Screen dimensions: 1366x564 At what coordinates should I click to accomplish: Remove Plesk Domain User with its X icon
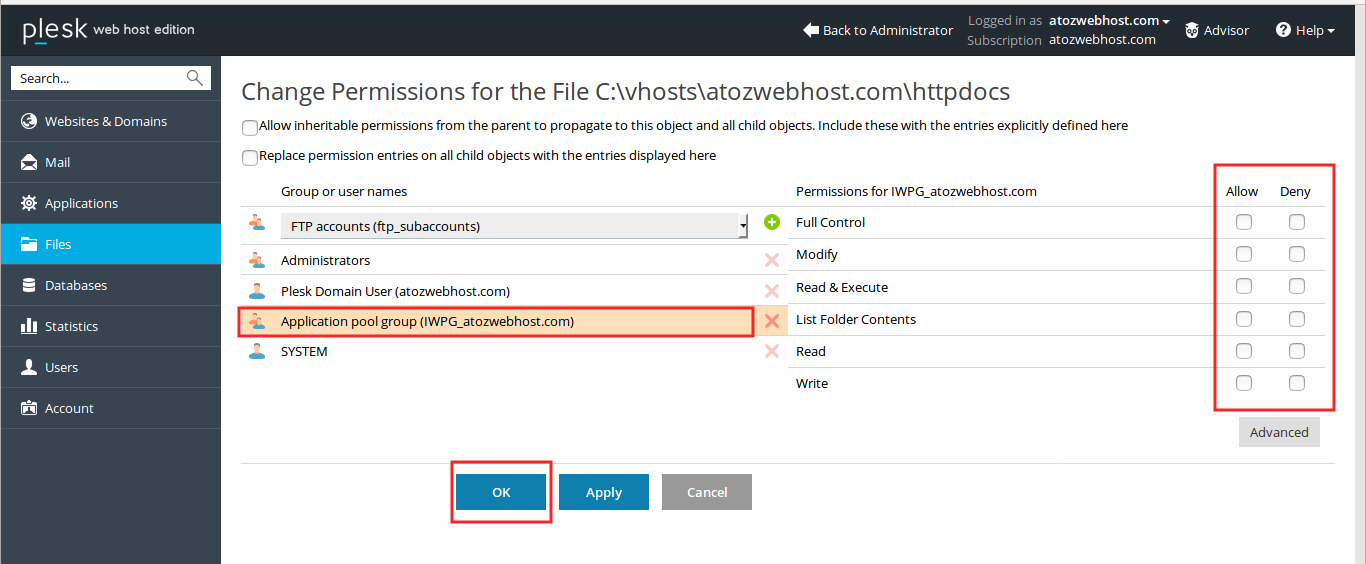pos(772,291)
